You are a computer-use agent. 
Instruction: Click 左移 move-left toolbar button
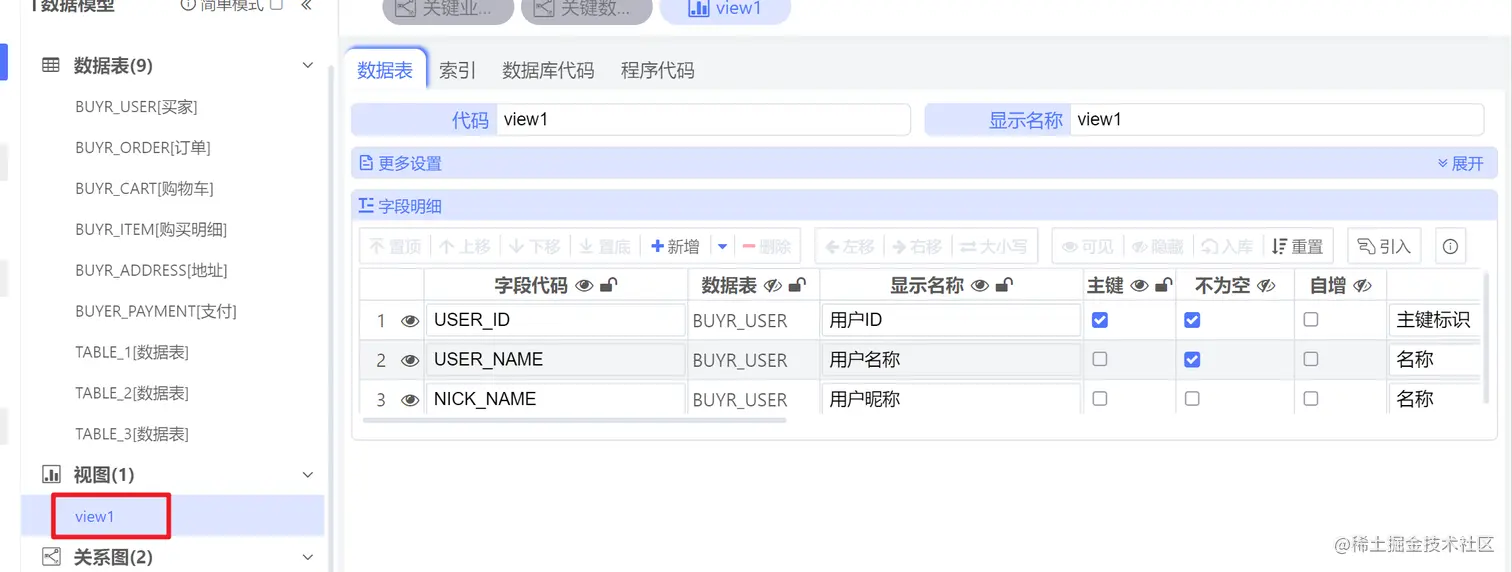click(x=851, y=246)
